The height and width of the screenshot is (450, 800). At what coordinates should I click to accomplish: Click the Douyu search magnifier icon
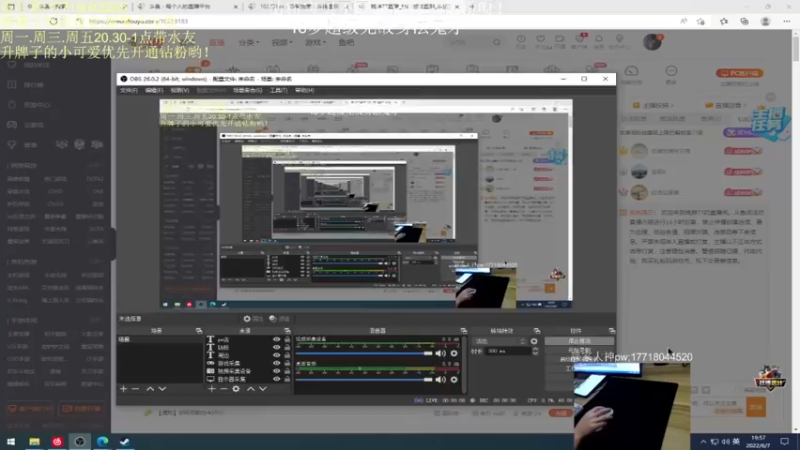496,42
